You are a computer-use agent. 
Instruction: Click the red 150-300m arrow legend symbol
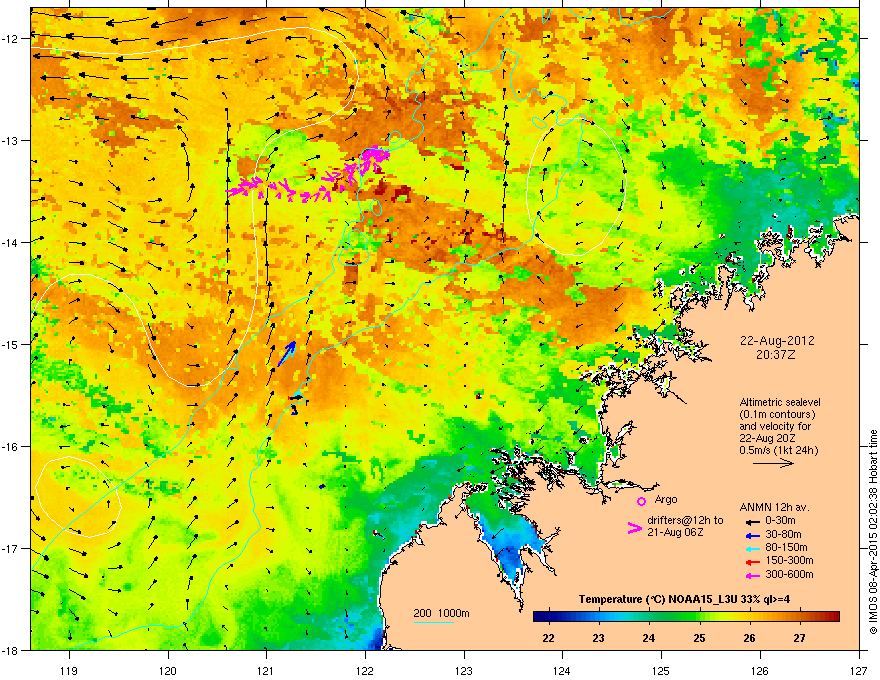pyautogui.click(x=753, y=562)
